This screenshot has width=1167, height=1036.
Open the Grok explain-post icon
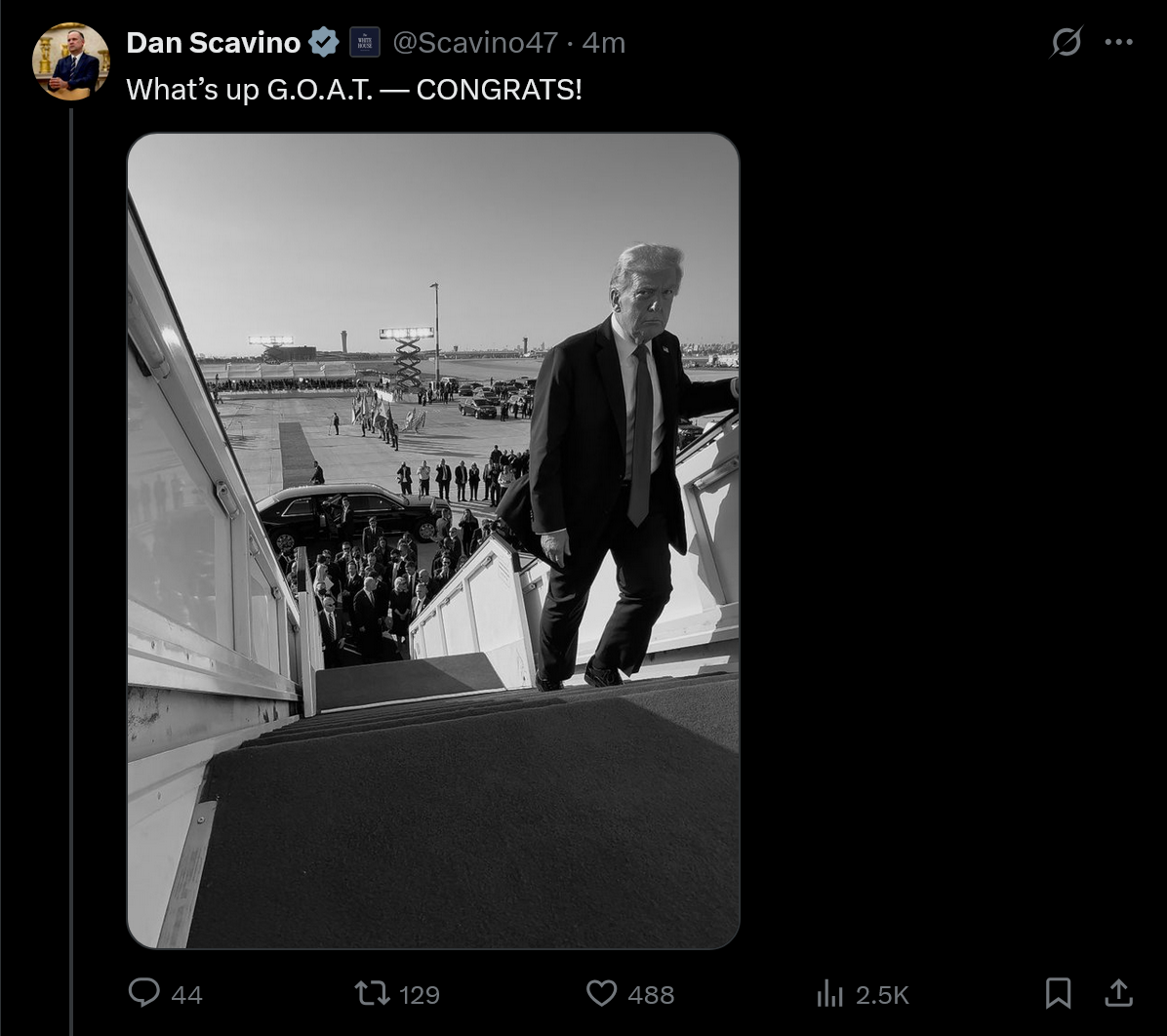tap(1066, 42)
